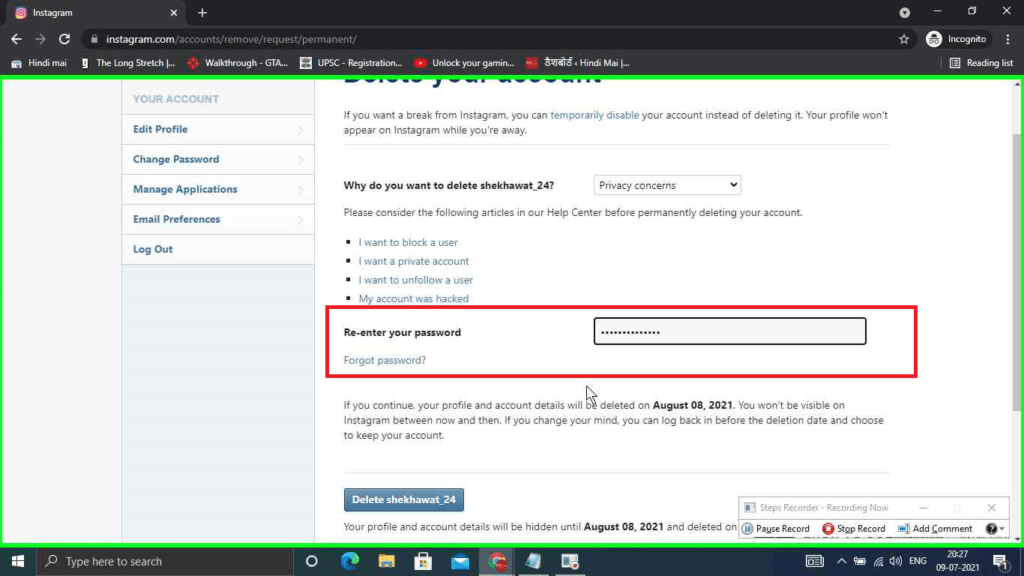The image size is (1024, 576).
Task: Open the Hindi mai bookmark
Action: pos(39,63)
